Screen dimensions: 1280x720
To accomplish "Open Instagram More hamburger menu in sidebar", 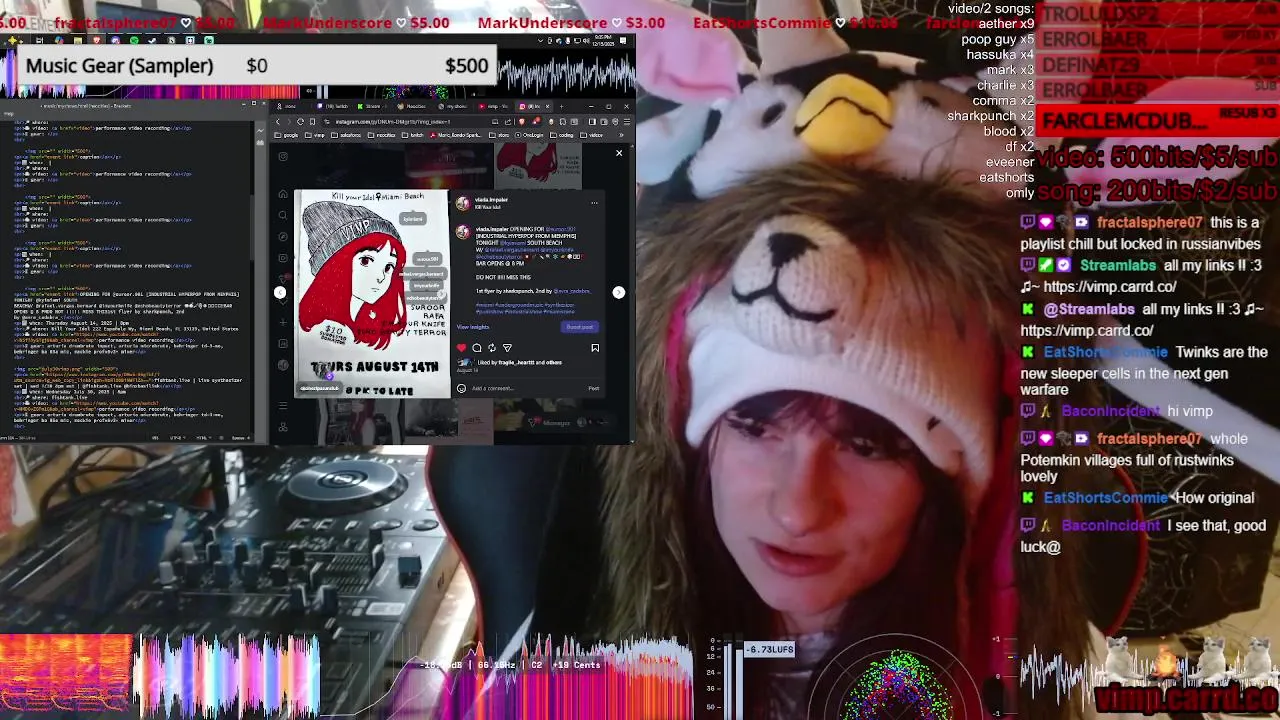I will tap(283, 405).
